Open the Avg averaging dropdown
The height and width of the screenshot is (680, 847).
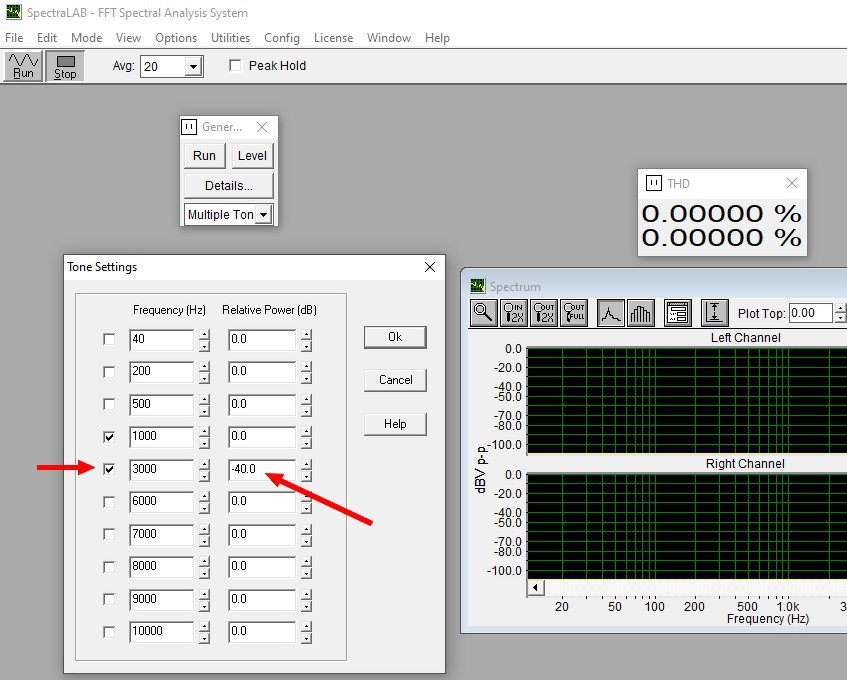pos(193,66)
